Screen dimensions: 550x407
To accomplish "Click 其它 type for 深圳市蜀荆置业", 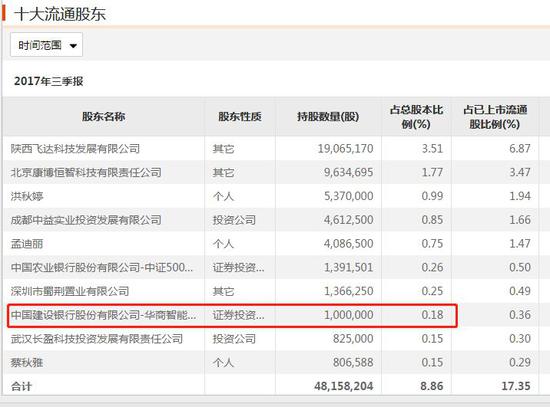I will tap(223, 291).
